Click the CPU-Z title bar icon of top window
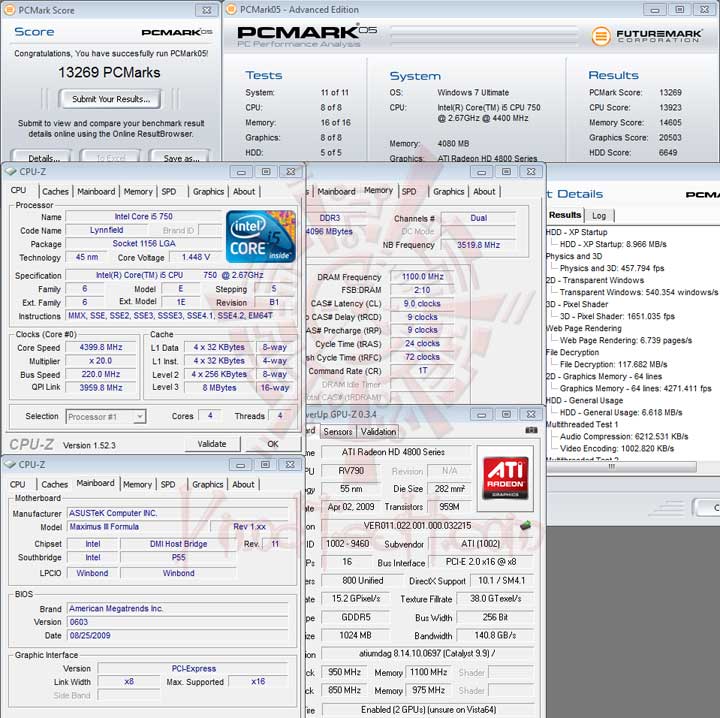Screen dimensions: 720x718 pyautogui.click(x=10, y=172)
